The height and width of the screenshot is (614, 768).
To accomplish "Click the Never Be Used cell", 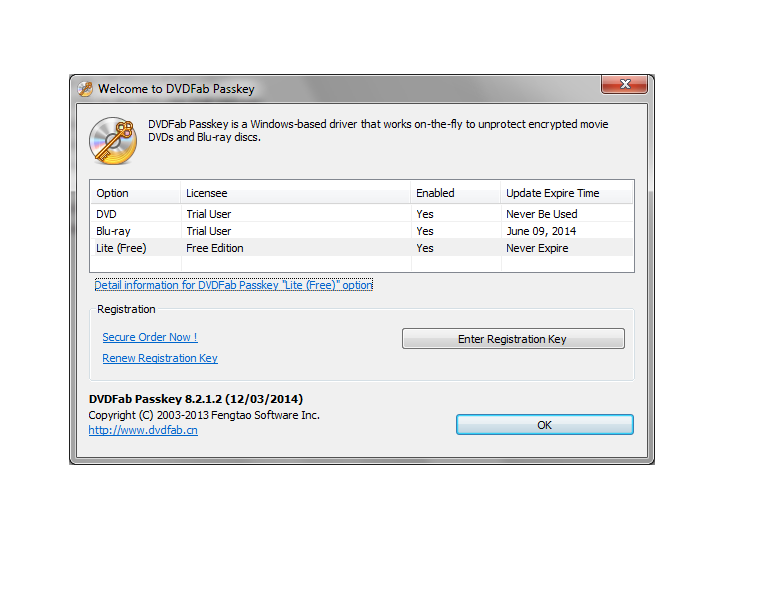I will coord(542,214).
